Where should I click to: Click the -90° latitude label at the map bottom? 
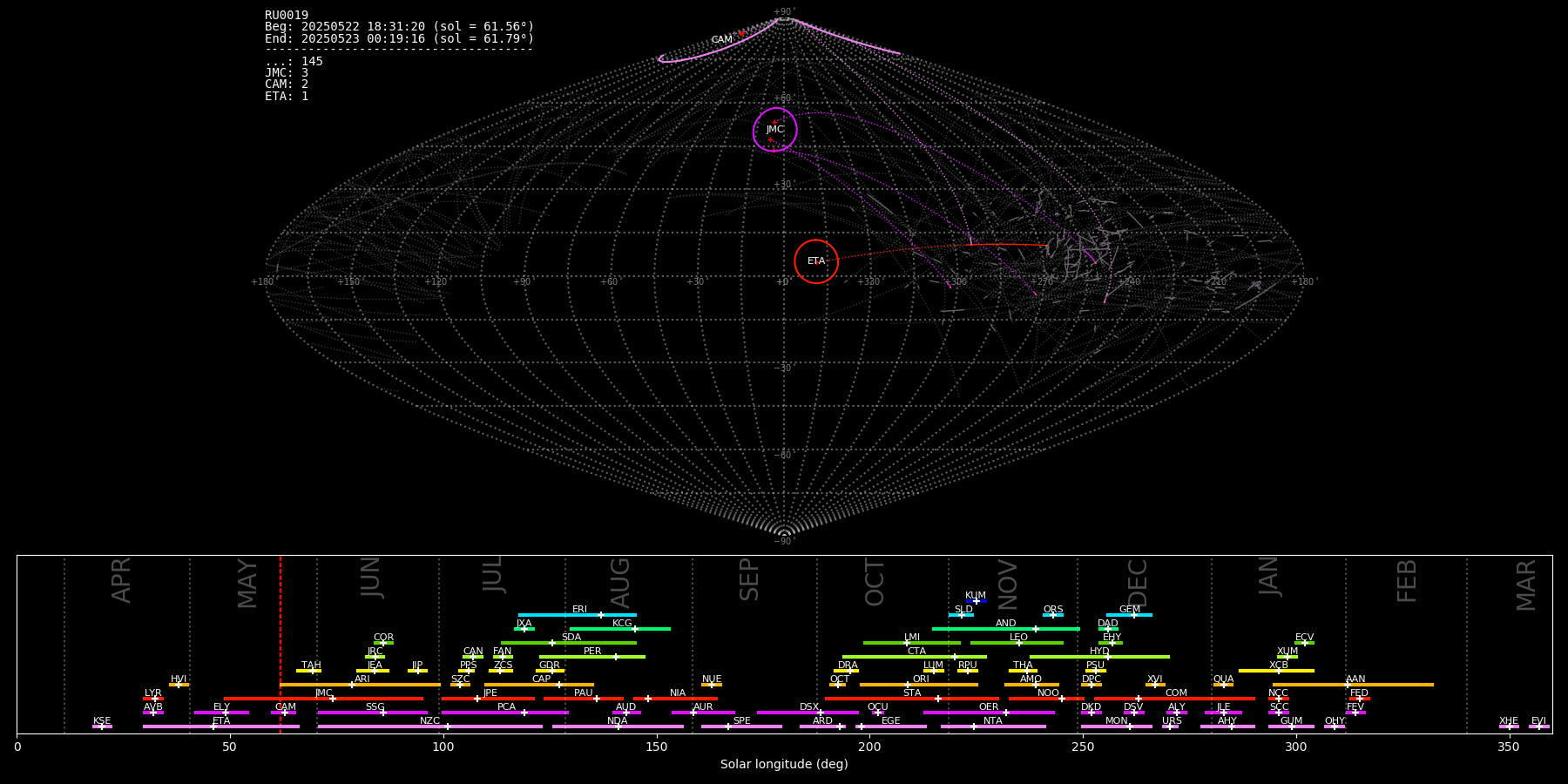click(784, 542)
